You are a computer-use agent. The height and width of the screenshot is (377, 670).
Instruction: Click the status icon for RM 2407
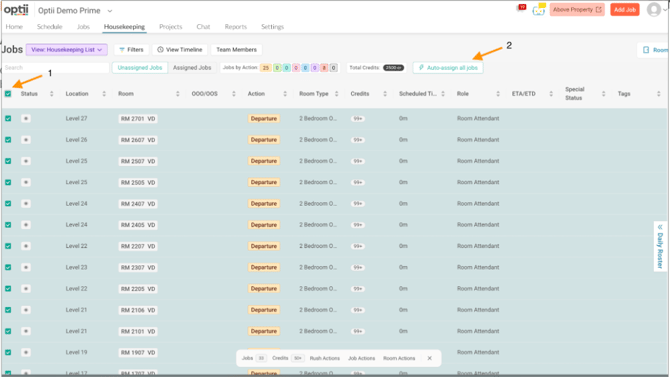click(x=26, y=203)
